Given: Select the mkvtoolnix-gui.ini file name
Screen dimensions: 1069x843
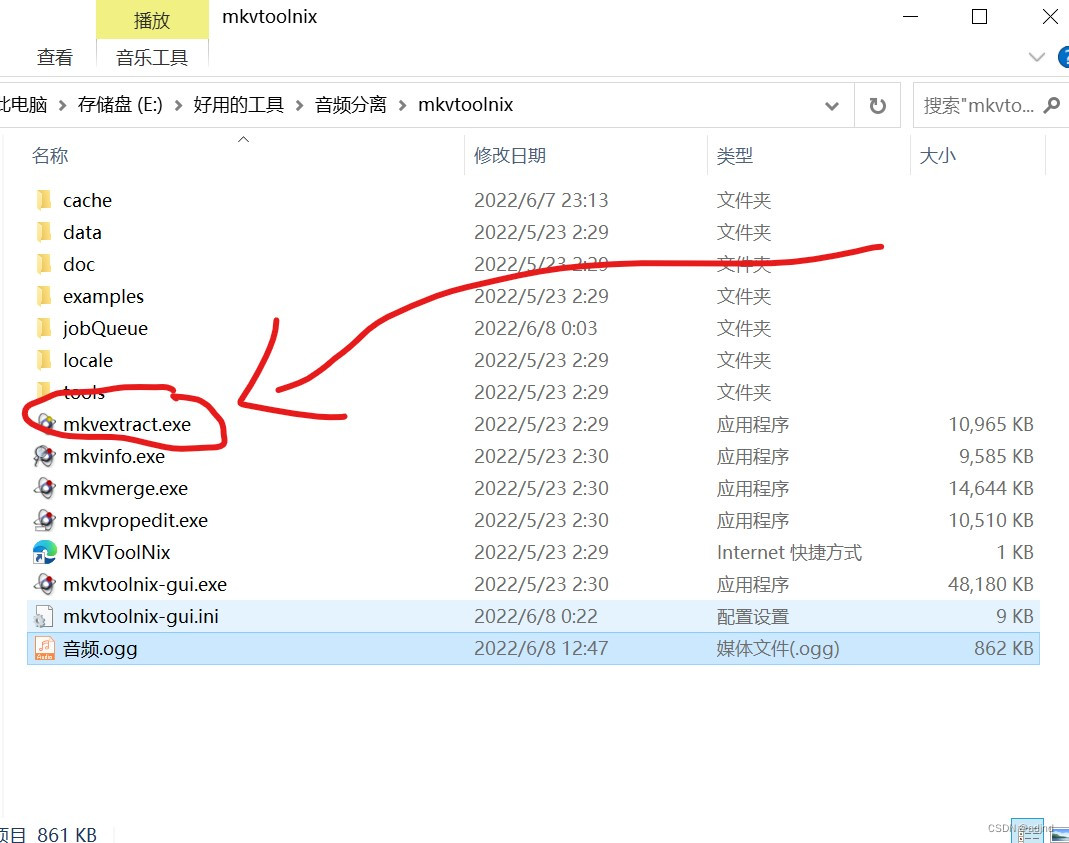Looking at the screenshot, I should click(x=140, y=617).
